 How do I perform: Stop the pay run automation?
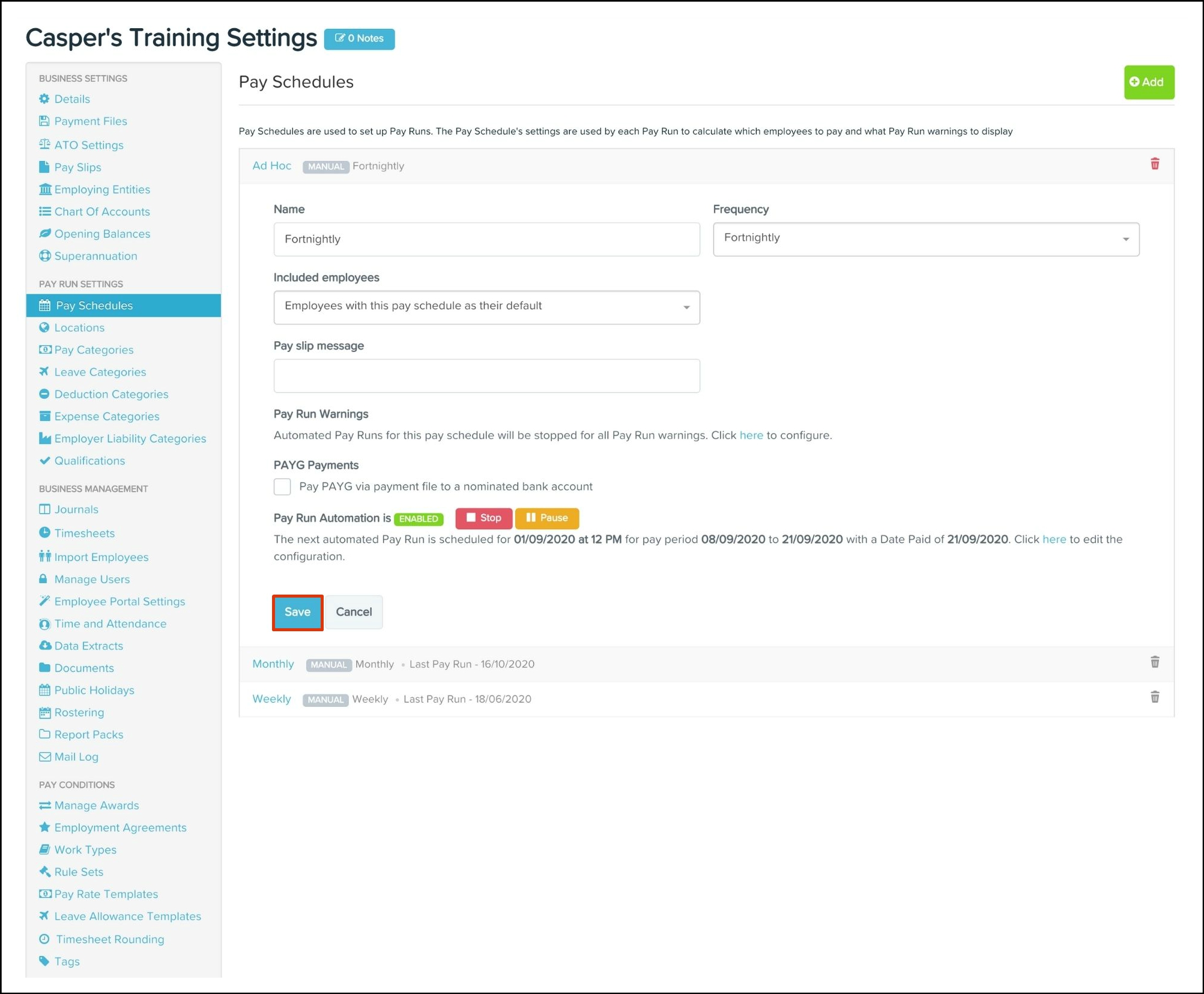click(483, 518)
